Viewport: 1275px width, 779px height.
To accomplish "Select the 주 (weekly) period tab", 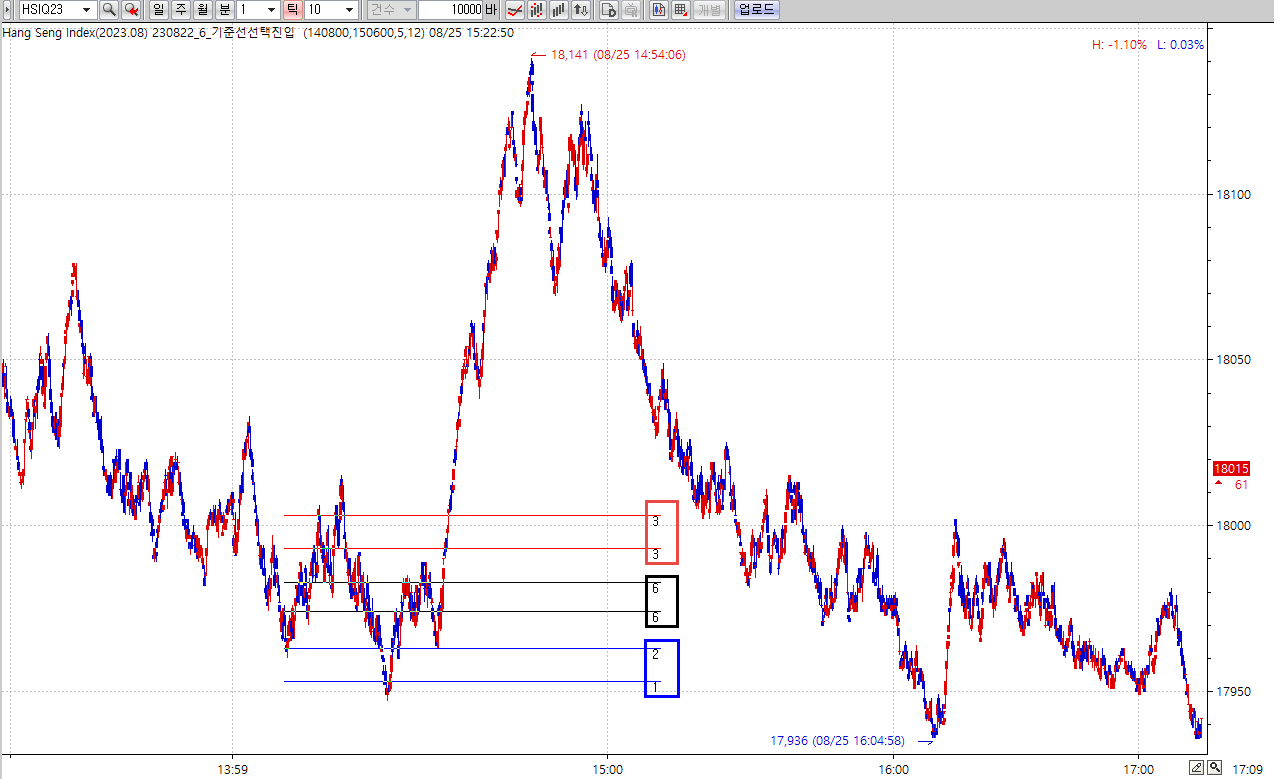I will (180, 10).
